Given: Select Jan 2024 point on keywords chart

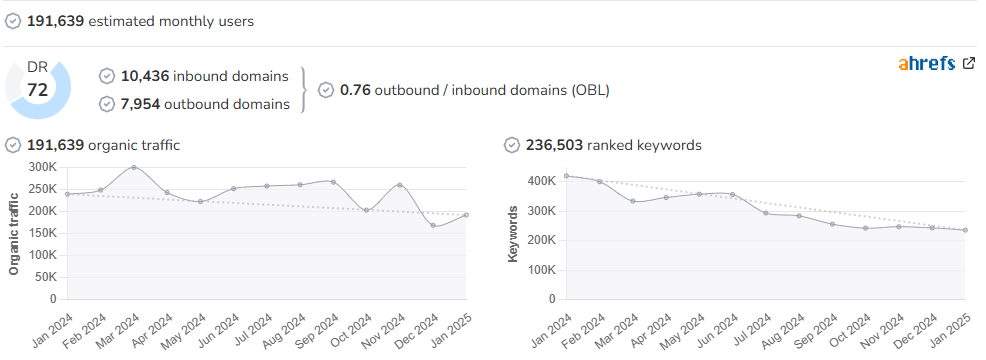Looking at the screenshot, I should point(567,176).
